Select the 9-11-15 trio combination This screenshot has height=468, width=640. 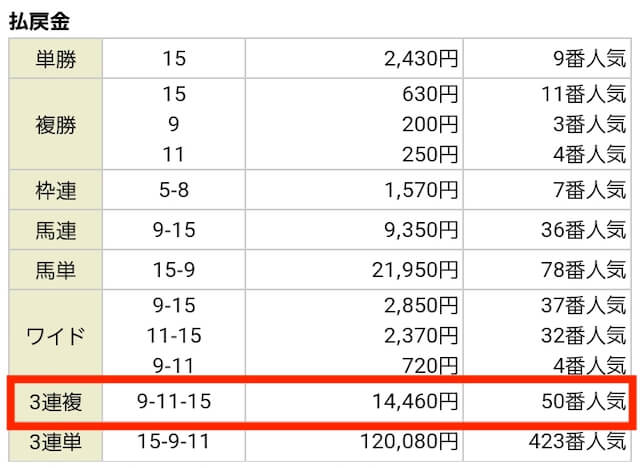174,401
